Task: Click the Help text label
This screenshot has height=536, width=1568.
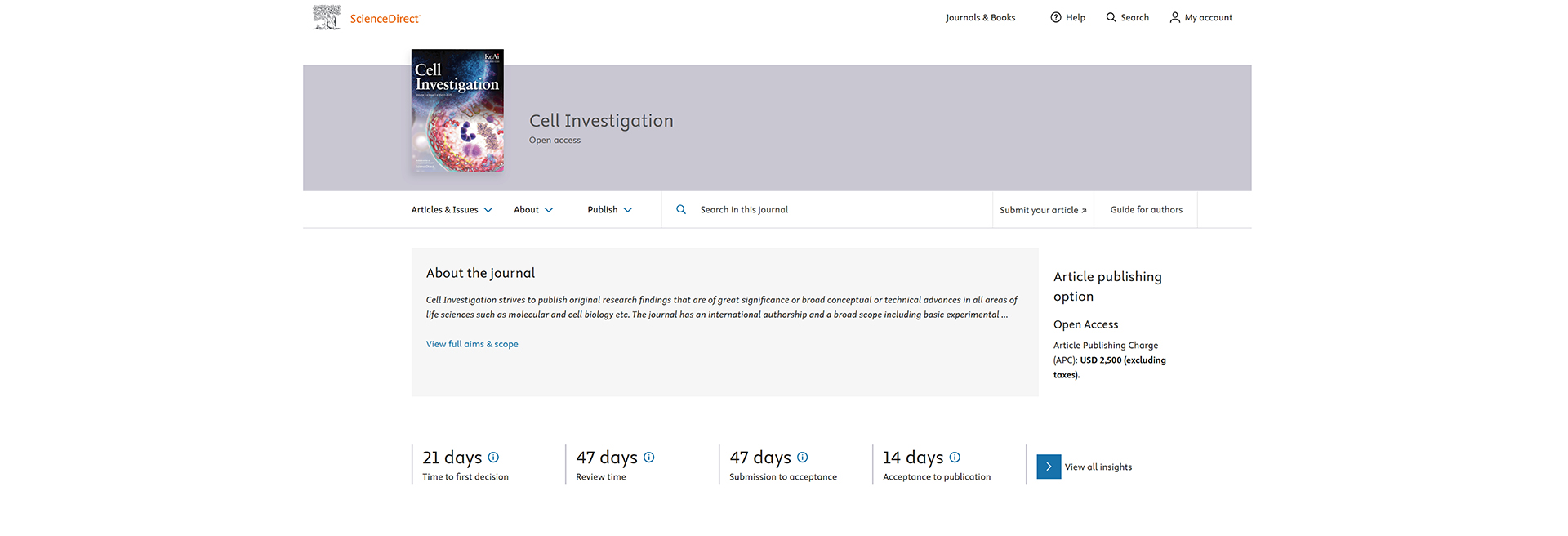Action: (1076, 17)
